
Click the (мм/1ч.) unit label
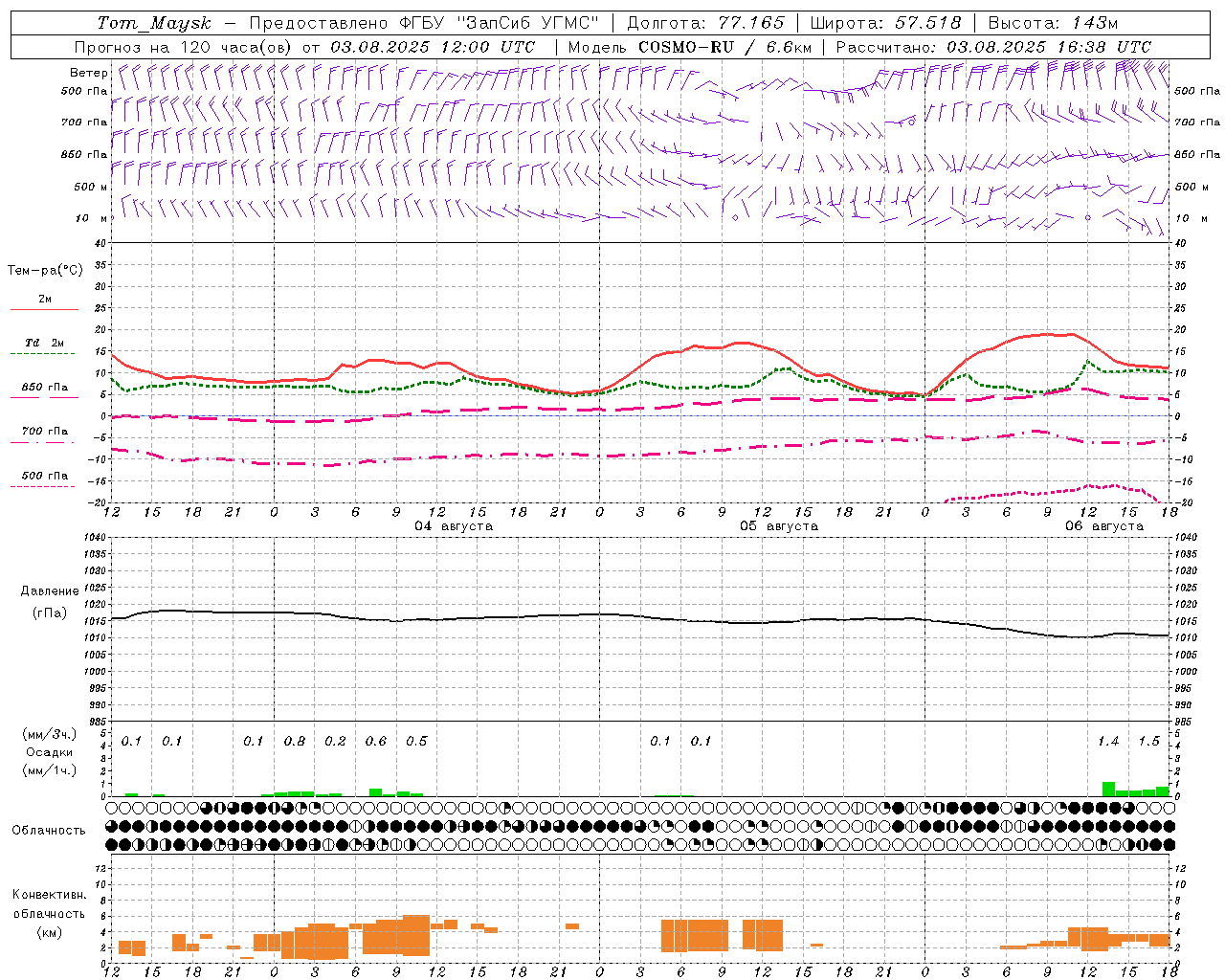pos(50,770)
